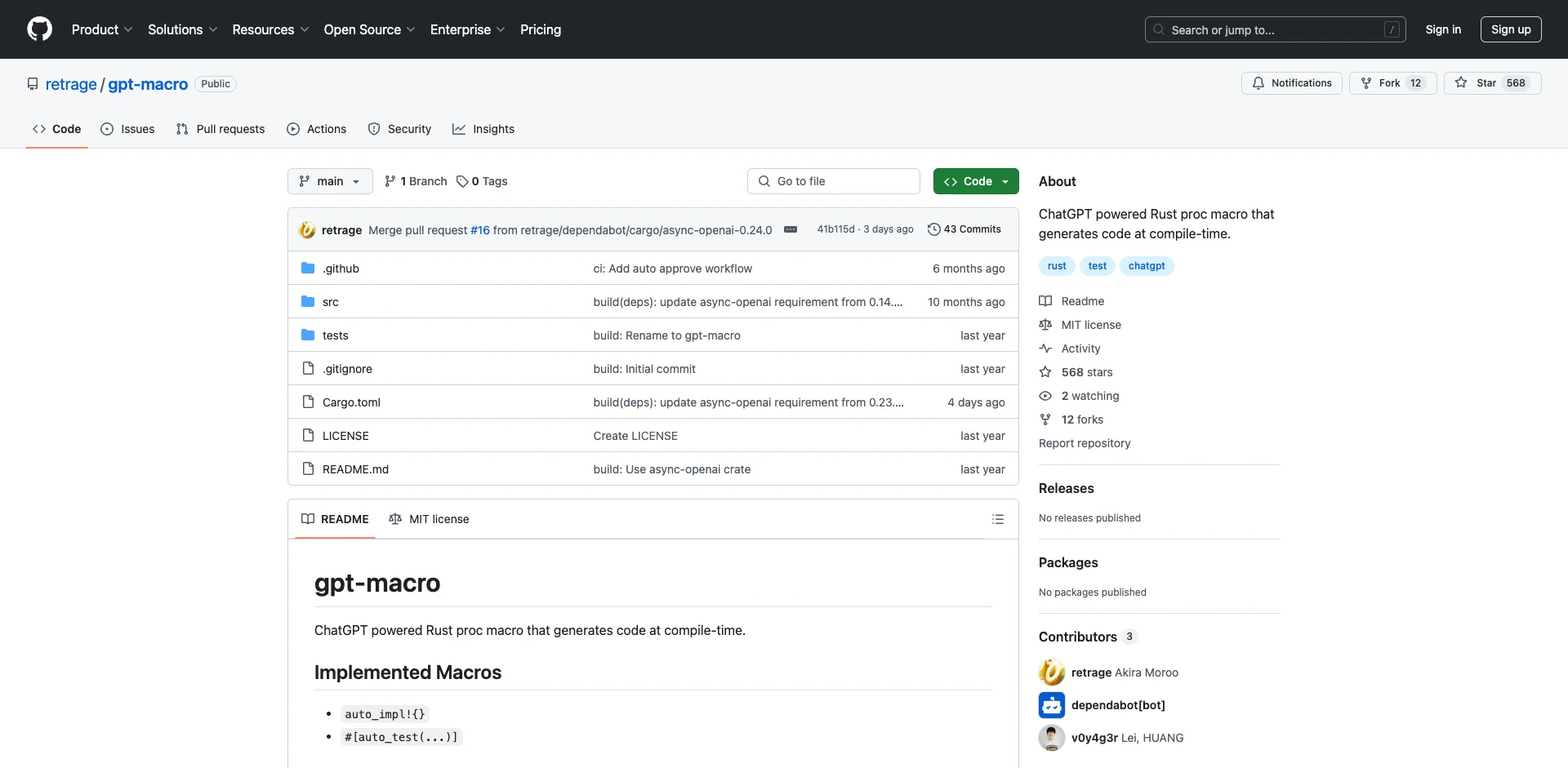Viewport: 1568px width, 768px height.
Task: Expand the Product menu
Action: (102, 29)
